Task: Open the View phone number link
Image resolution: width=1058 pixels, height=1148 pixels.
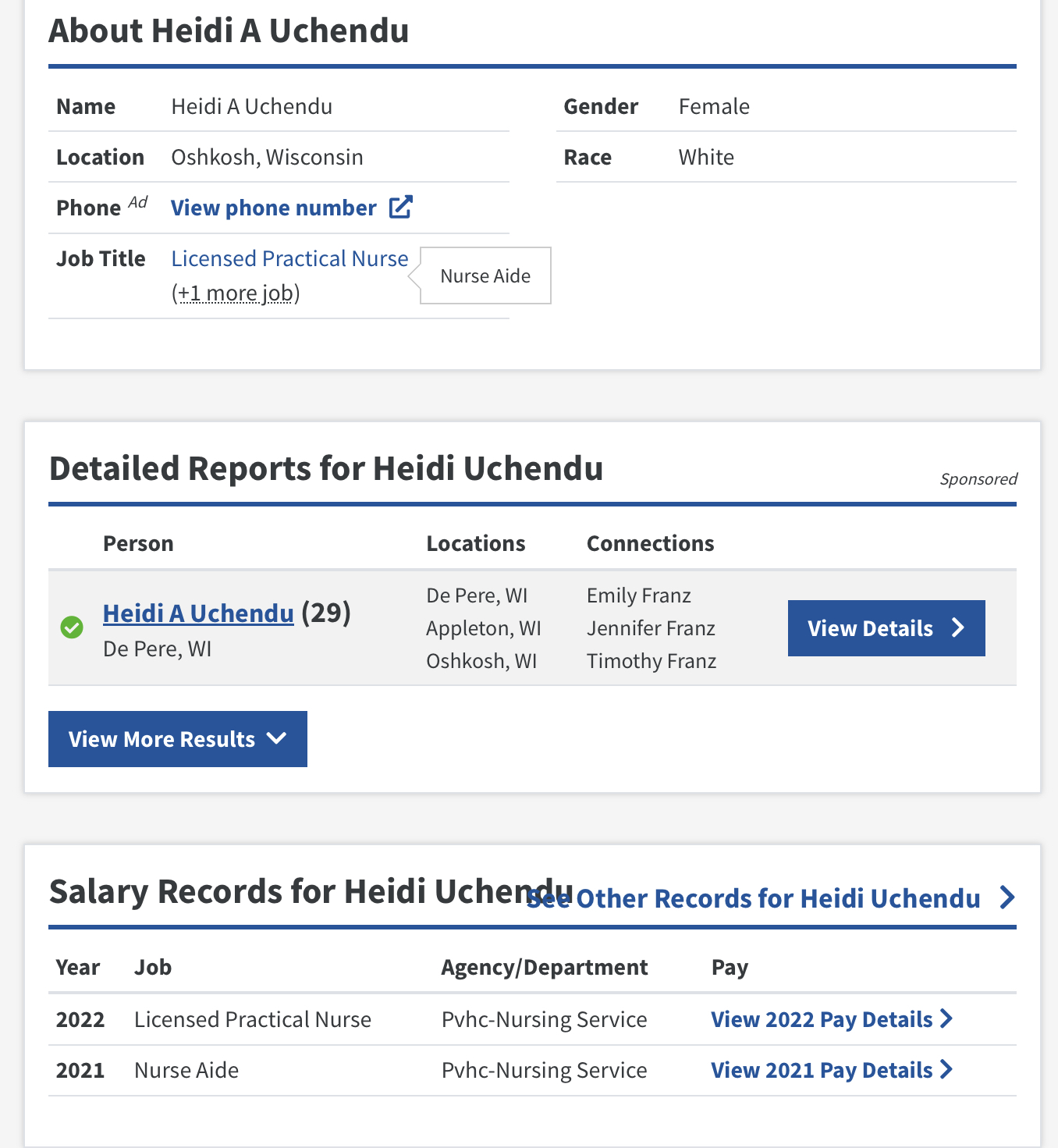Action: tap(274, 208)
